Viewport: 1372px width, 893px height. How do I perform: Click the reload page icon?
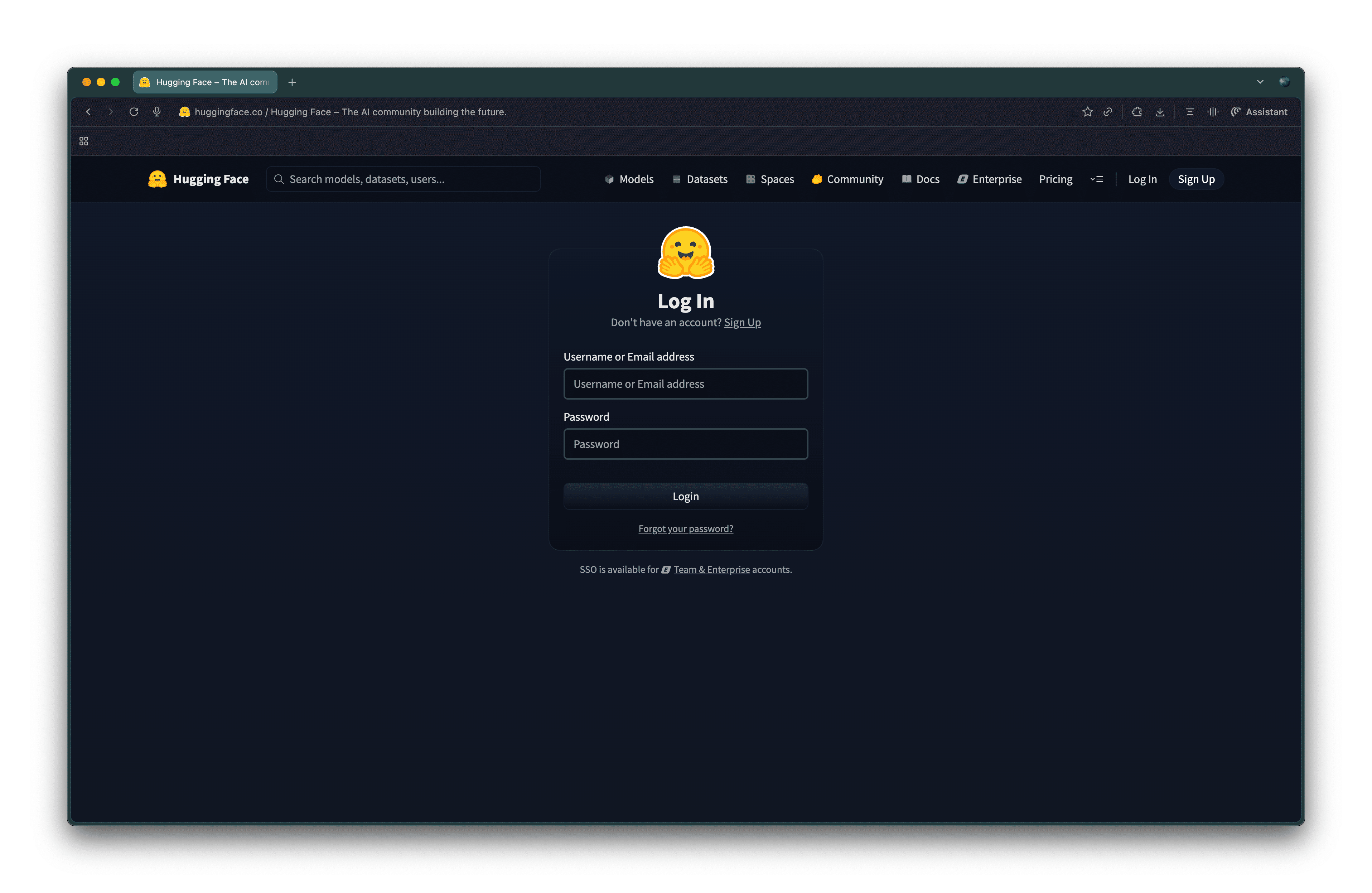[134, 112]
